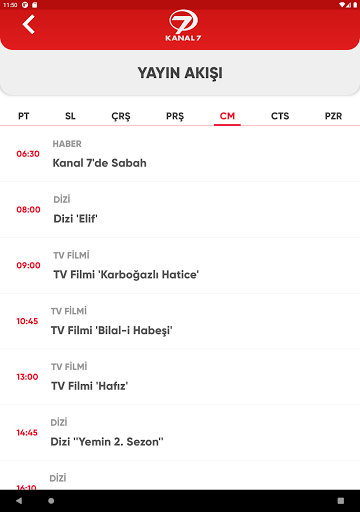Open Dizi "Yemin 2. Sezon" entry
The width and height of the screenshot is (360, 512).
pyautogui.click(x=180, y=433)
